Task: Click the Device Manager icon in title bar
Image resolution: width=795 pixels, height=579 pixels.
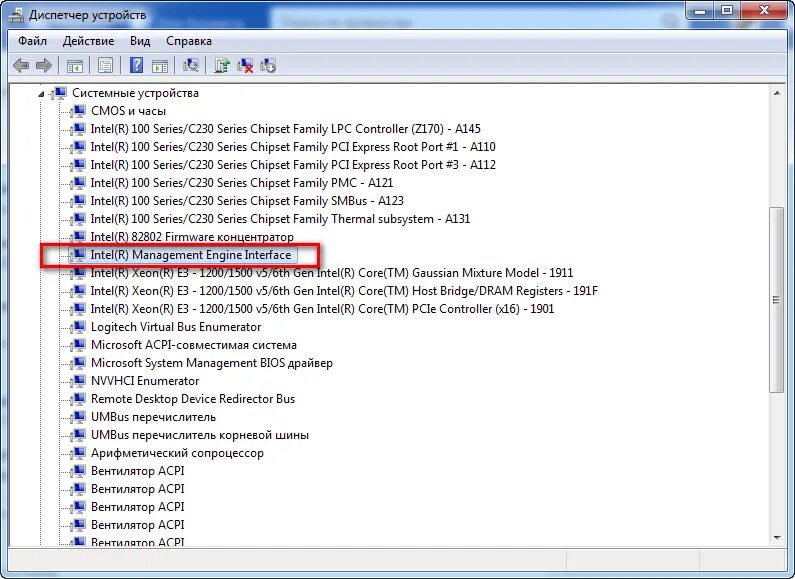Action: click(16, 15)
